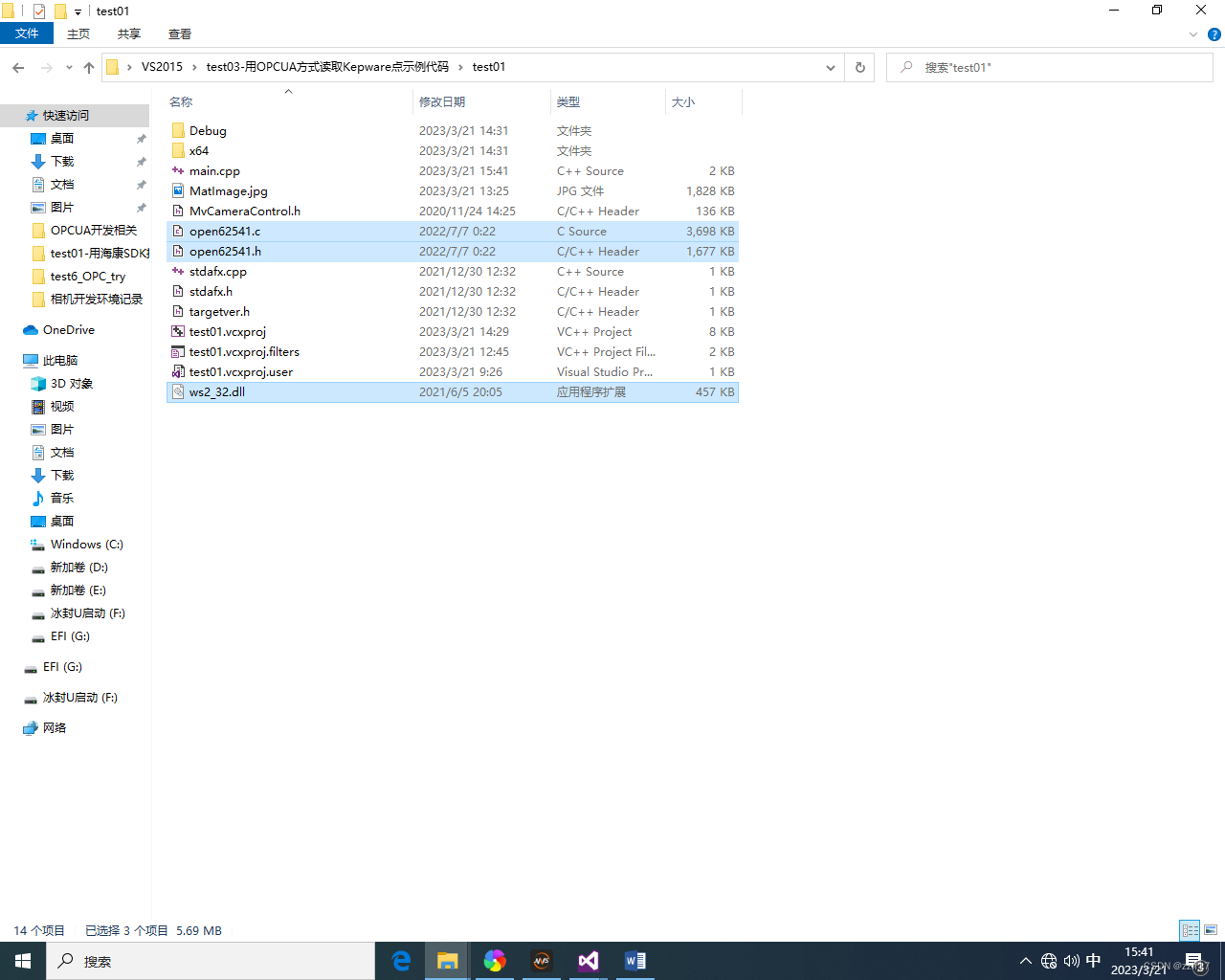Open Word from the taskbar
This screenshot has width=1225, height=980.
click(635, 961)
